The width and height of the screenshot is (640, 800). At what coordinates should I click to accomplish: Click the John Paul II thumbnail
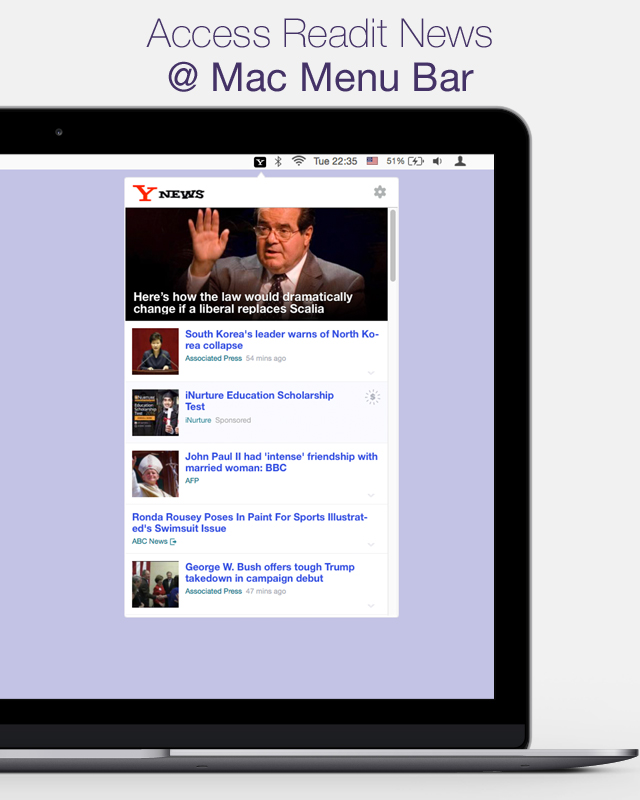click(x=155, y=473)
